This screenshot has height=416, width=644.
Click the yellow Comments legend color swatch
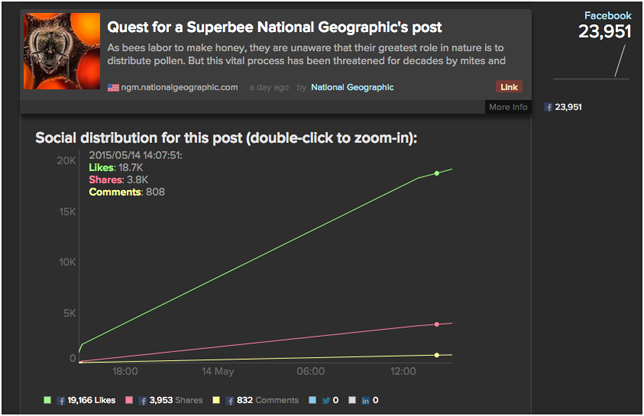[216, 400]
